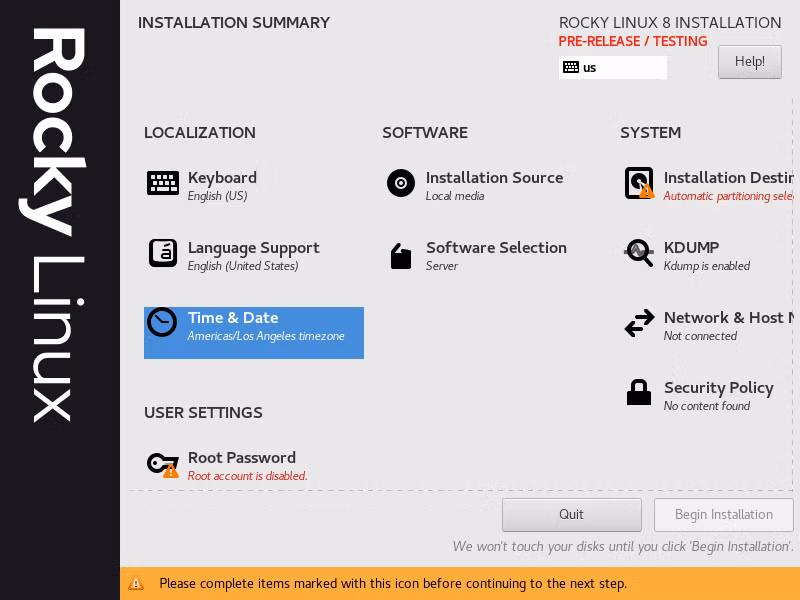Click the Software Selection package icon
Viewport: 800px width, 600px height.
coord(401,256)
